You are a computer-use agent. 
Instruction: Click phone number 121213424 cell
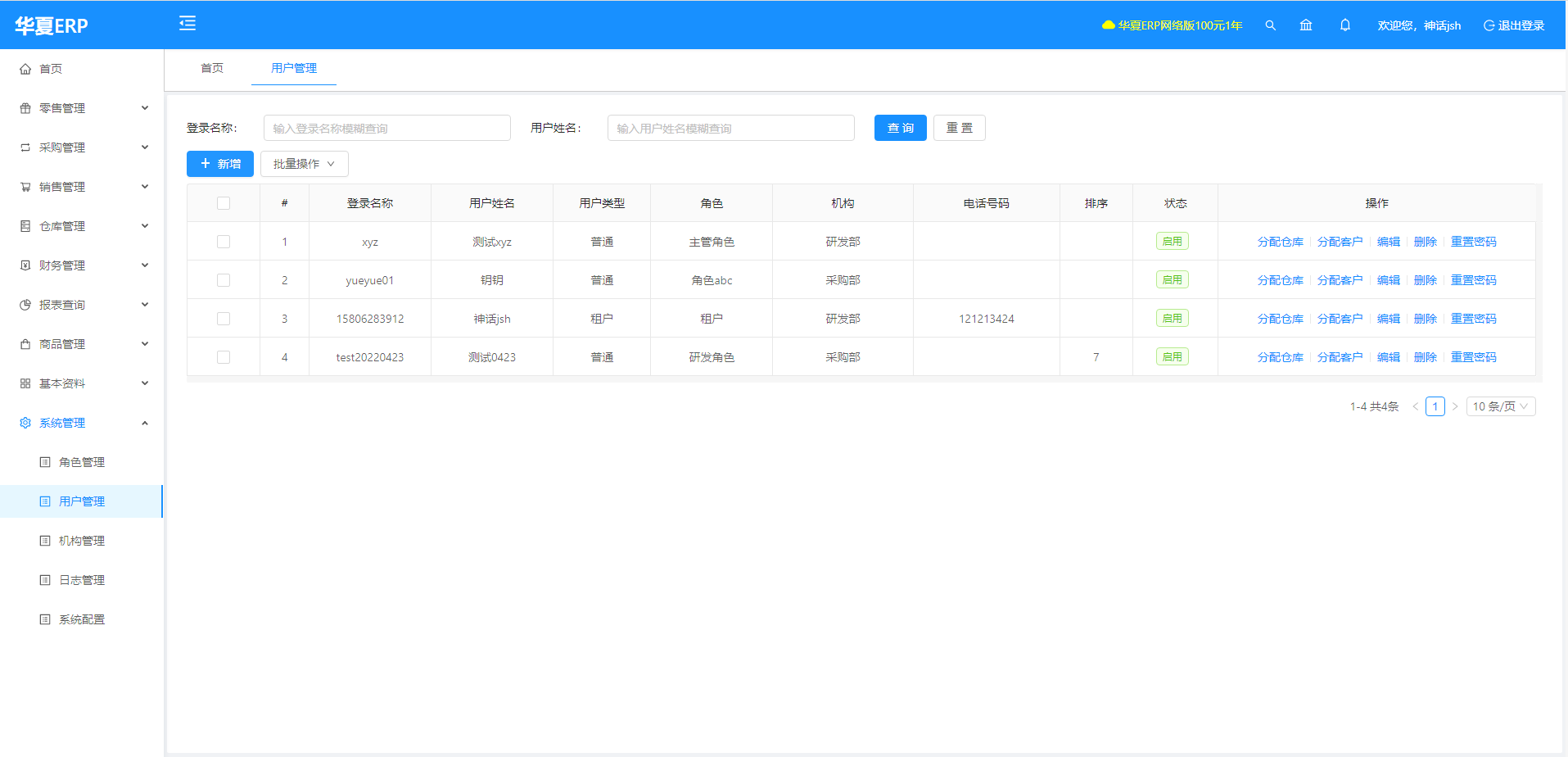(x=987, y=319)
